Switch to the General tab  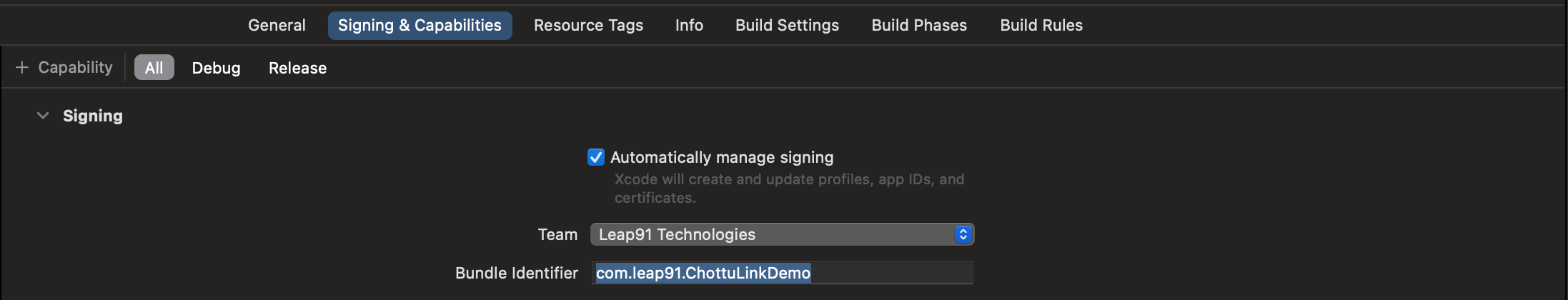click(277, 25)
